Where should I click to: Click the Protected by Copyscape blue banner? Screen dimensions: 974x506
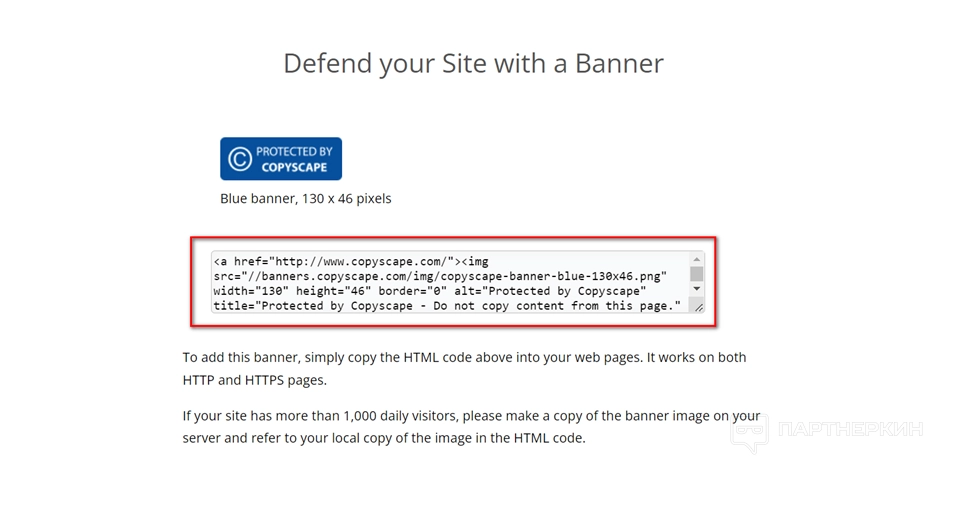tap(281, 159)
